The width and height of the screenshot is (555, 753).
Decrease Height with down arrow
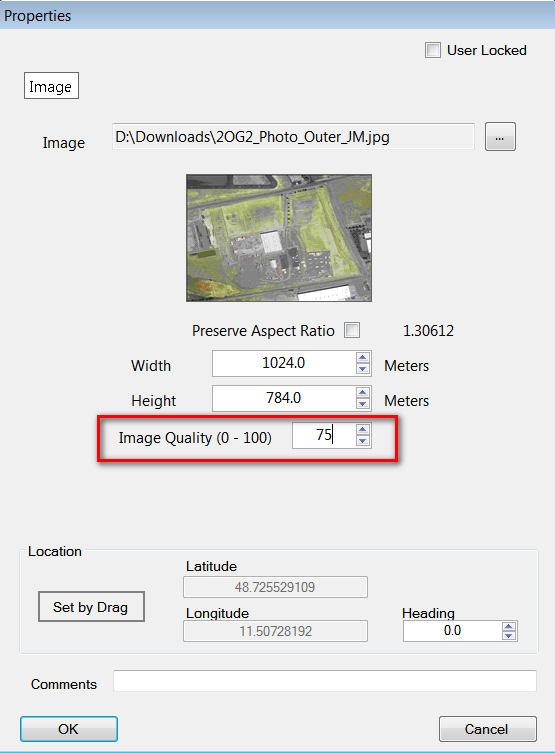[x=363, y=404]
